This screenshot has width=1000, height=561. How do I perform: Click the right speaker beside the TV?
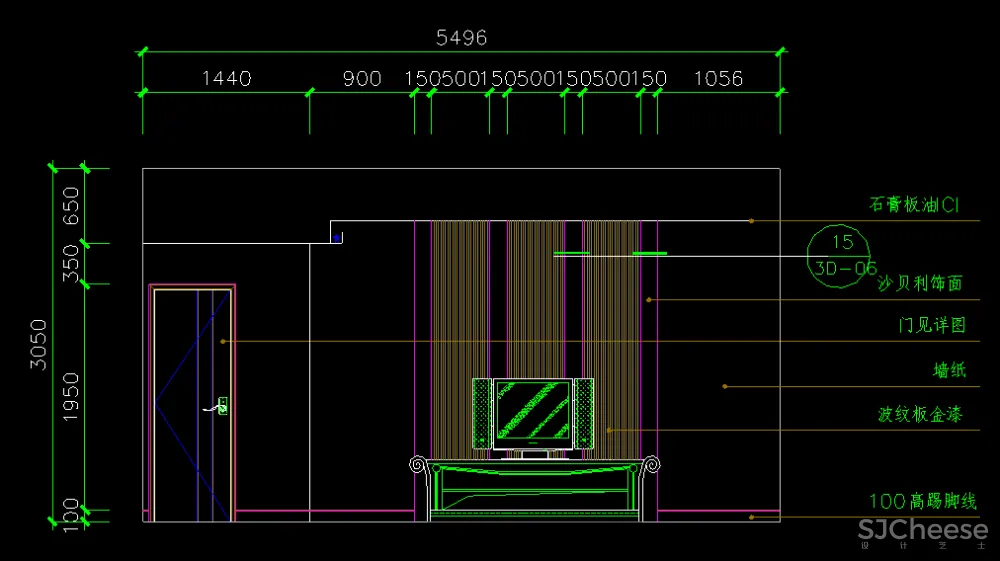[x=584, y=412]
